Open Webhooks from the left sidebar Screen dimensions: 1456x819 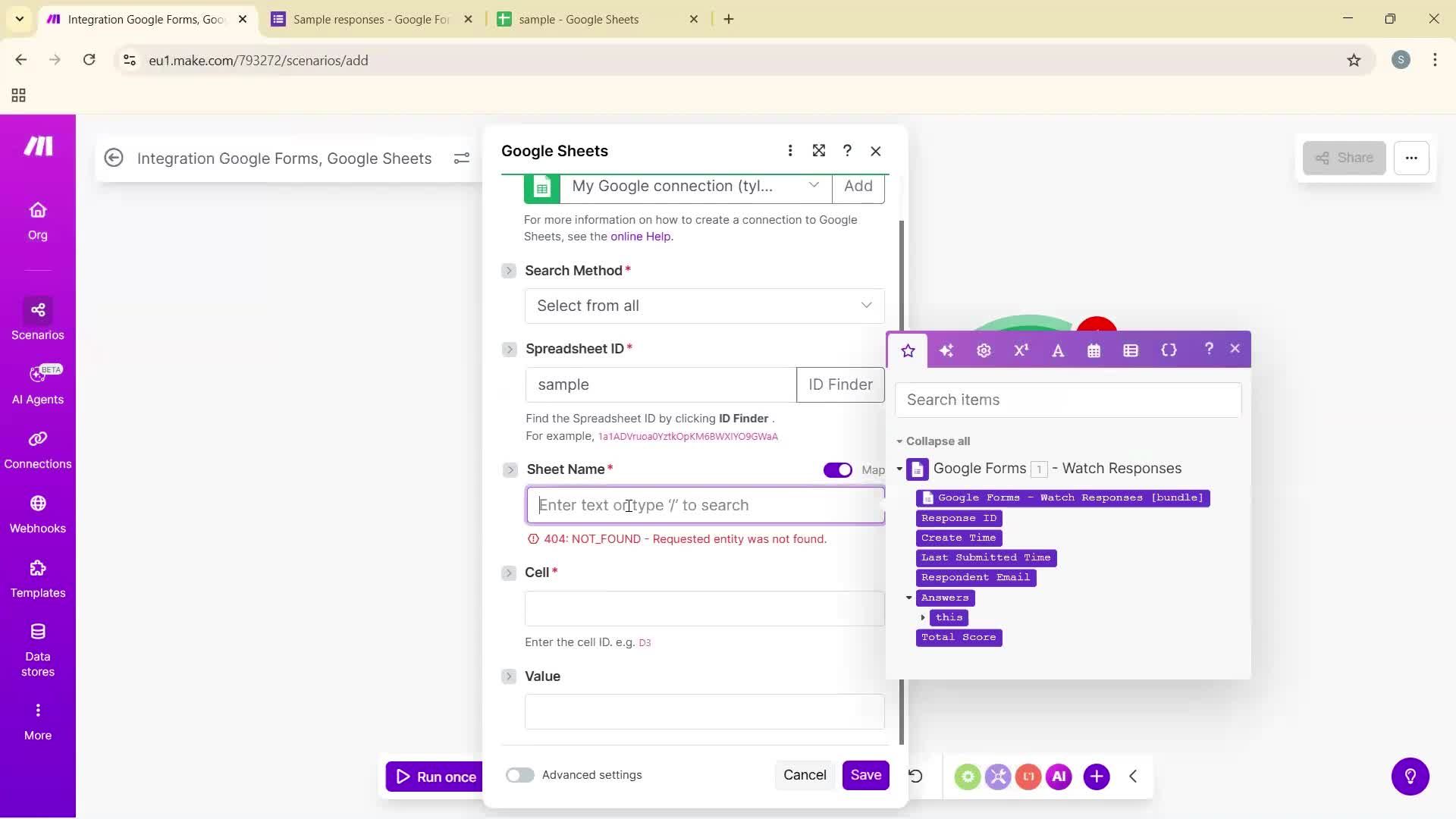point(38,514)
